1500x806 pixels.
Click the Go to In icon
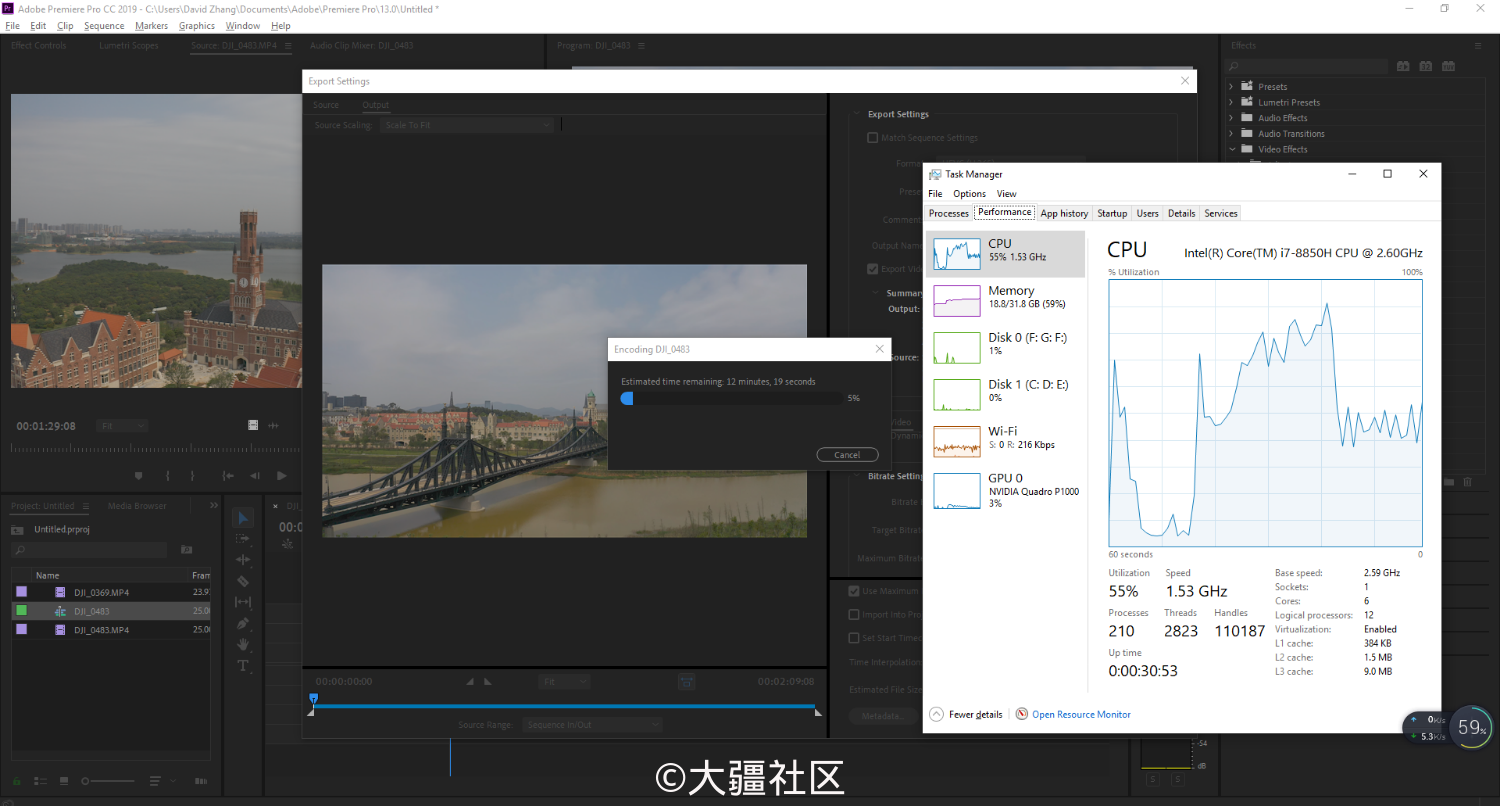(228, 476)
